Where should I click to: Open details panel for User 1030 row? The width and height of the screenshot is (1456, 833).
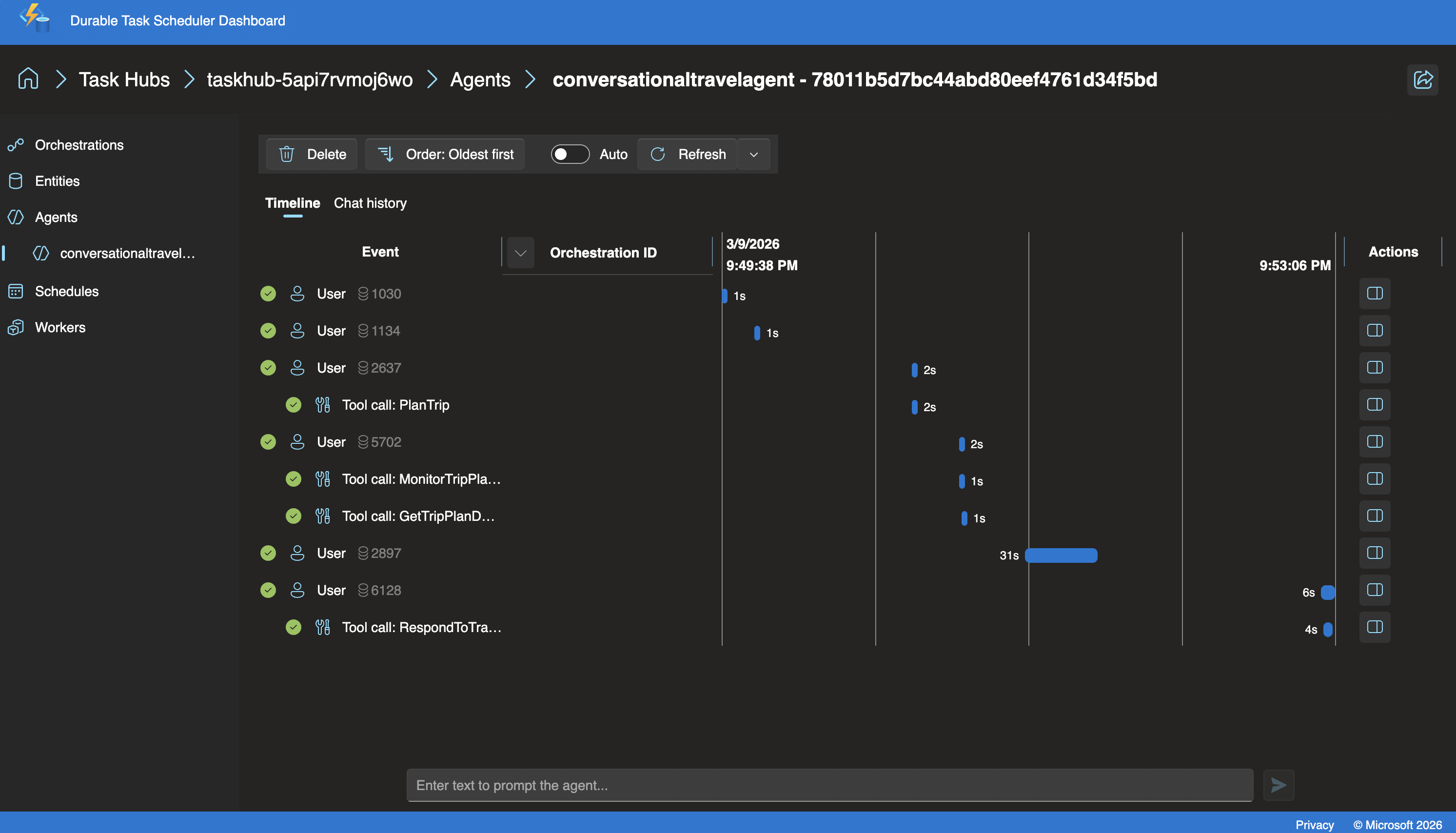point(1374,294)
